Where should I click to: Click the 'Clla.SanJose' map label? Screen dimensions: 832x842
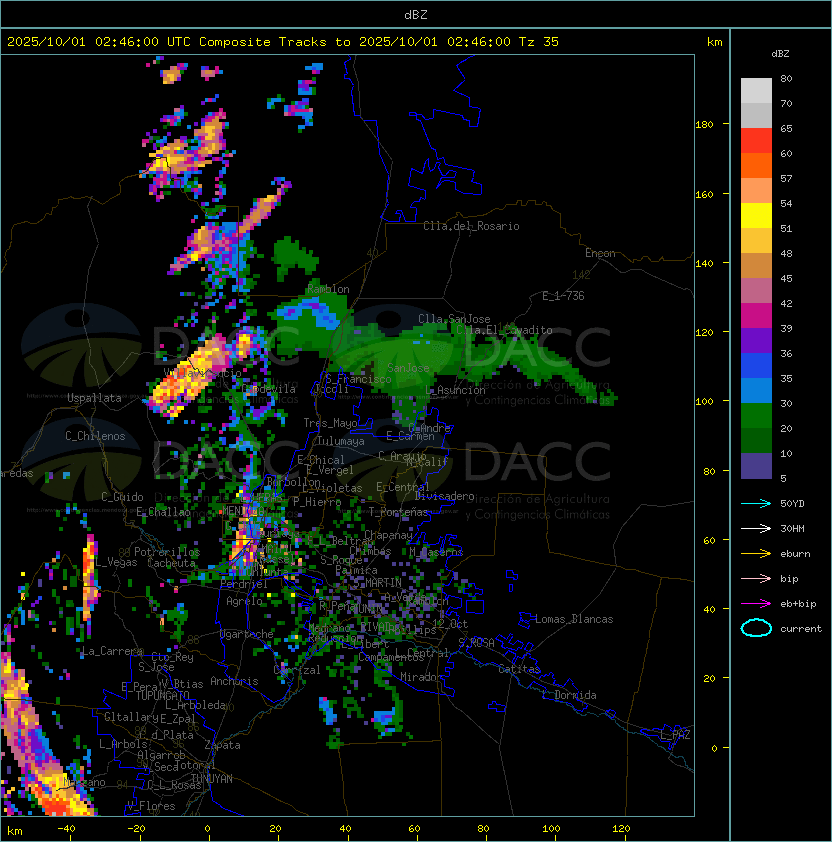(x=454, y=319)
